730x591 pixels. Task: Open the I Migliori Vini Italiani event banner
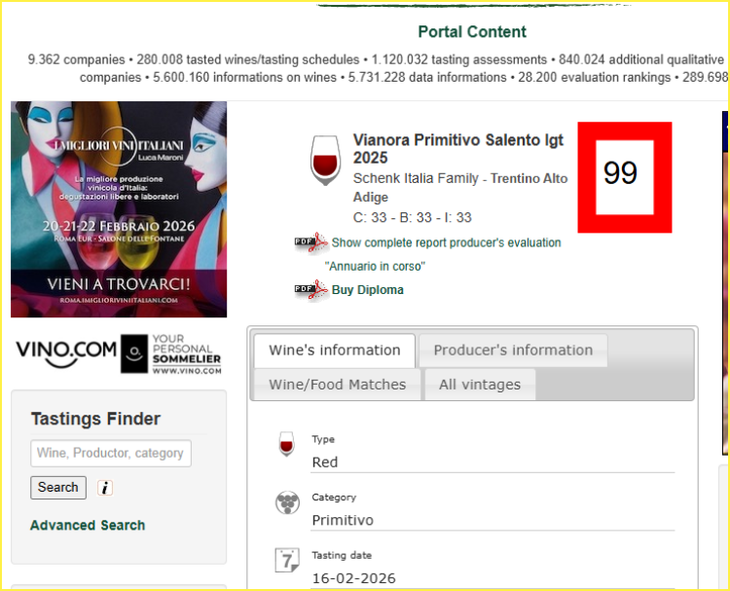click(x=119, y=209)
